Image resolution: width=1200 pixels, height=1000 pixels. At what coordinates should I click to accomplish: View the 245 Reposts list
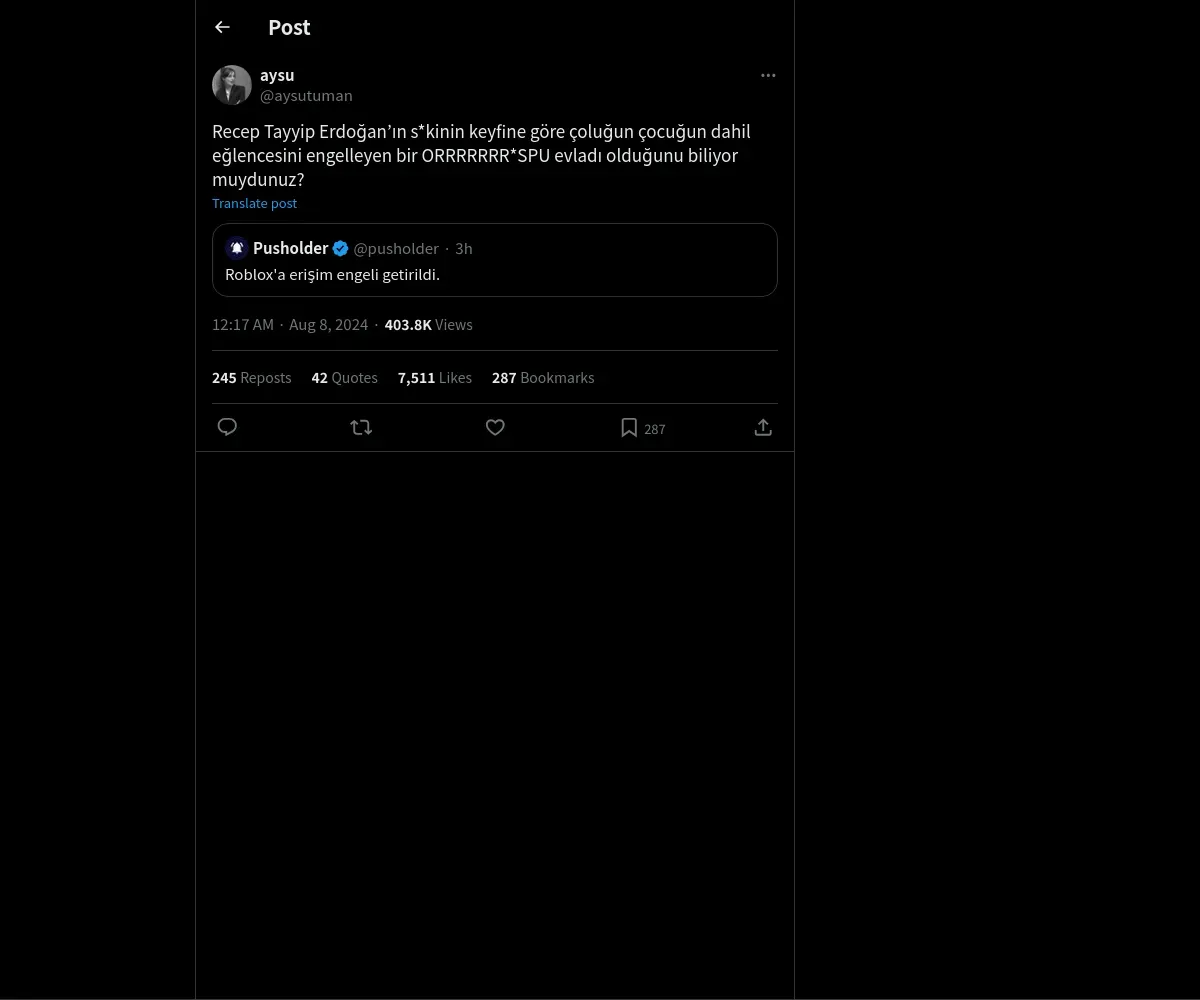coord(252,378)
